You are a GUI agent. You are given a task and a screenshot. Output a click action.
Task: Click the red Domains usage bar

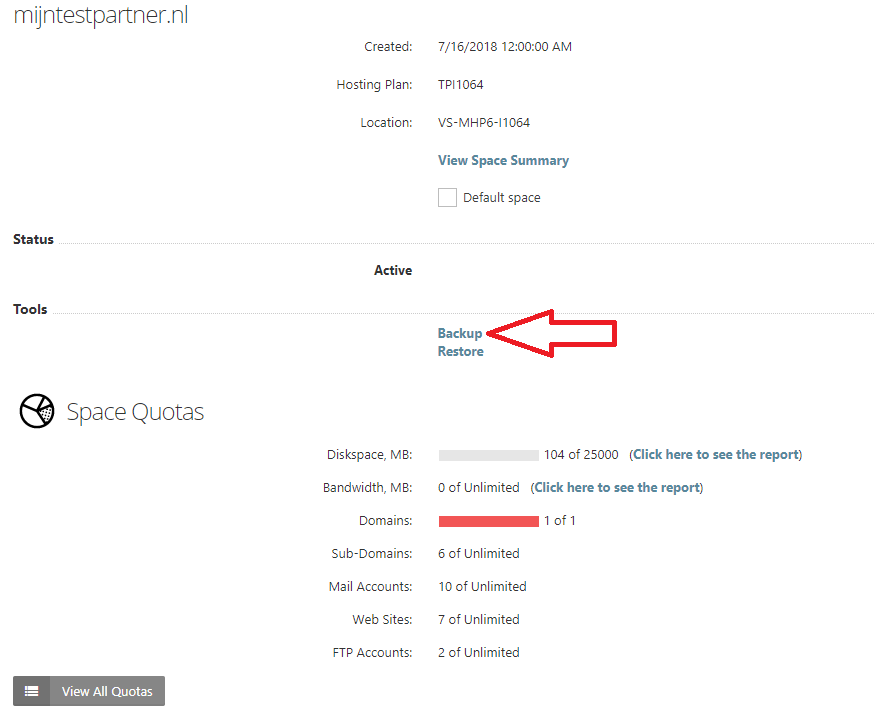coord(489,521)
